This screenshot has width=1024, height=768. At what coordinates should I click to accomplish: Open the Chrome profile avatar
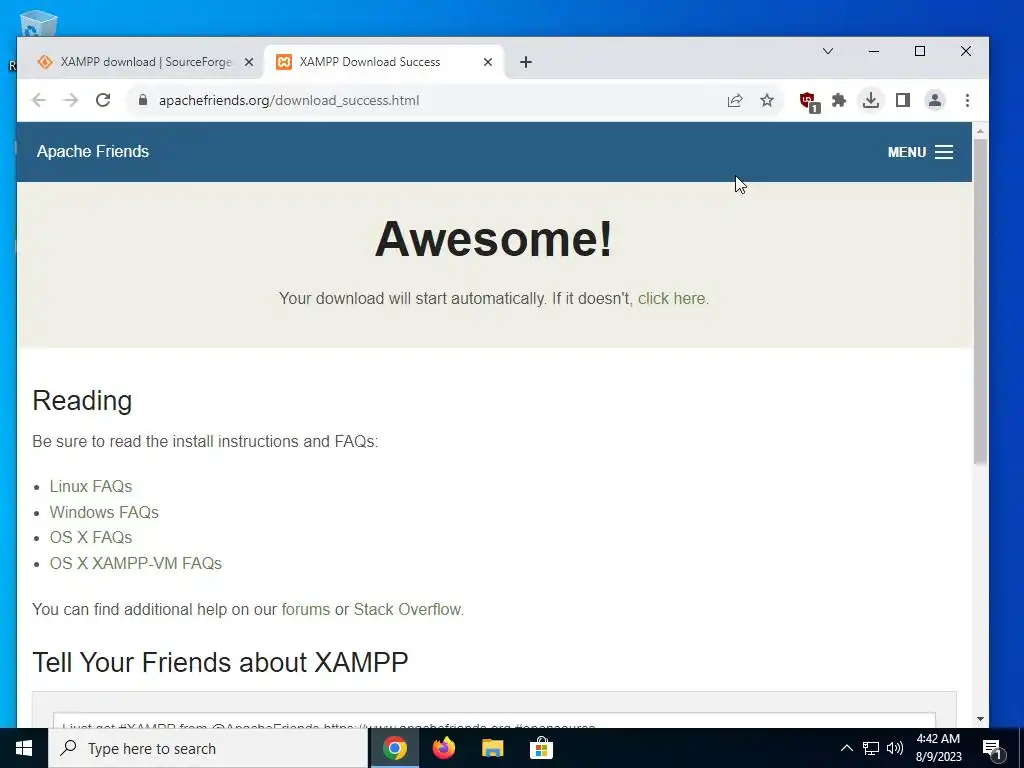pos(935,101)
